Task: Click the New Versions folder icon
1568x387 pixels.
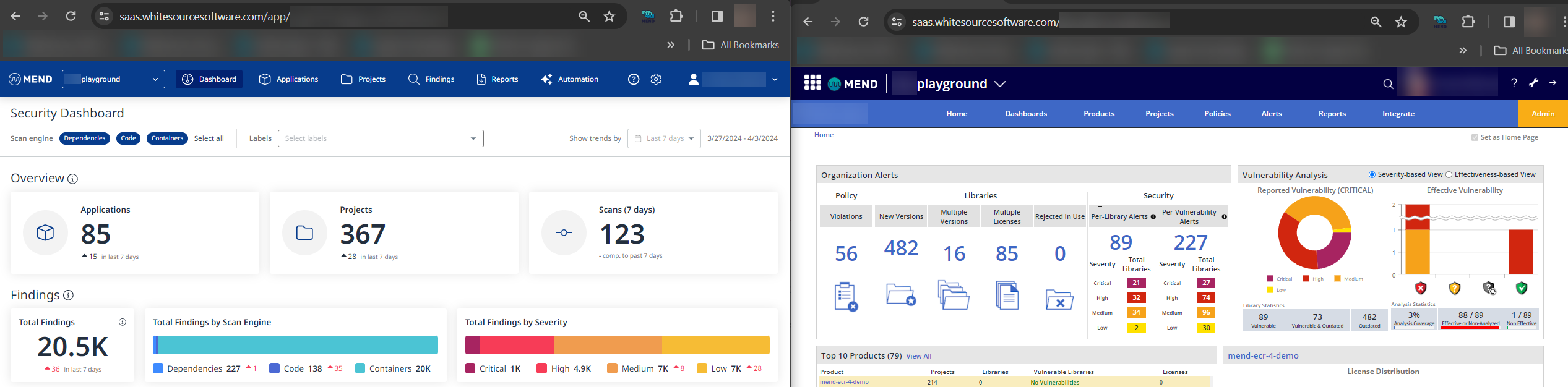Action: coord(901,295)
